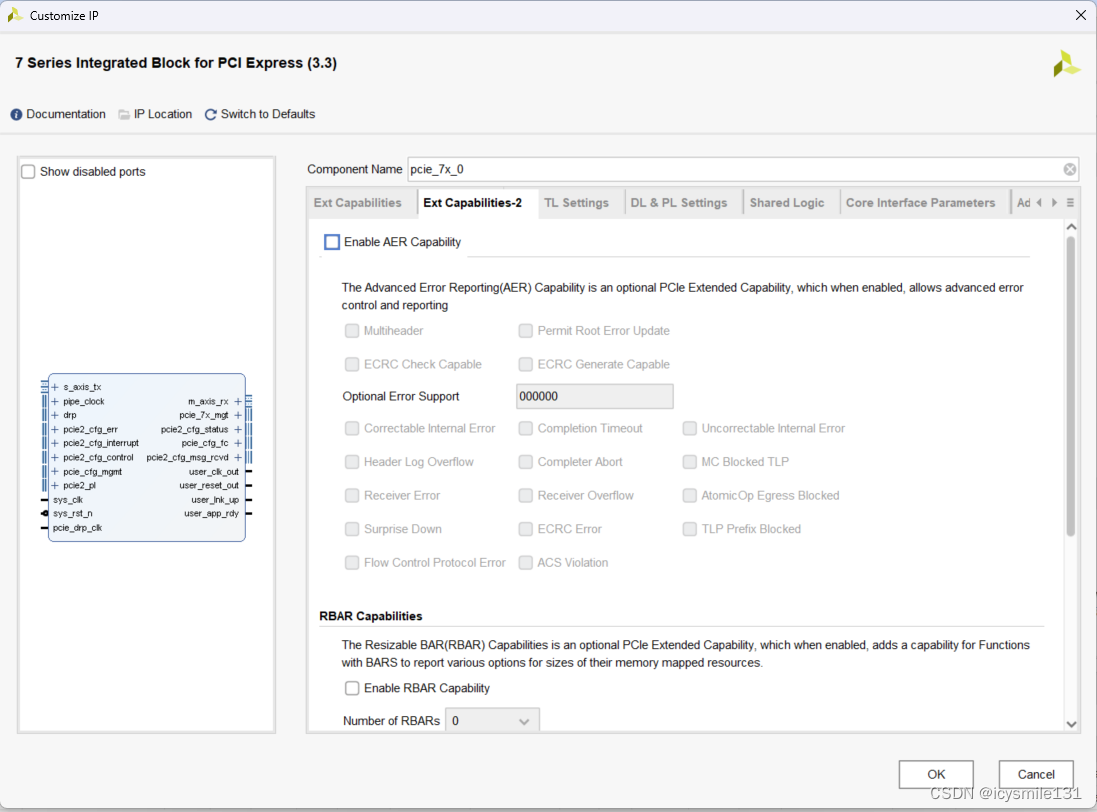Open the Number of RBARs dropdown
This screenshot has width=1097, height=812.
(x=493, y=721)
